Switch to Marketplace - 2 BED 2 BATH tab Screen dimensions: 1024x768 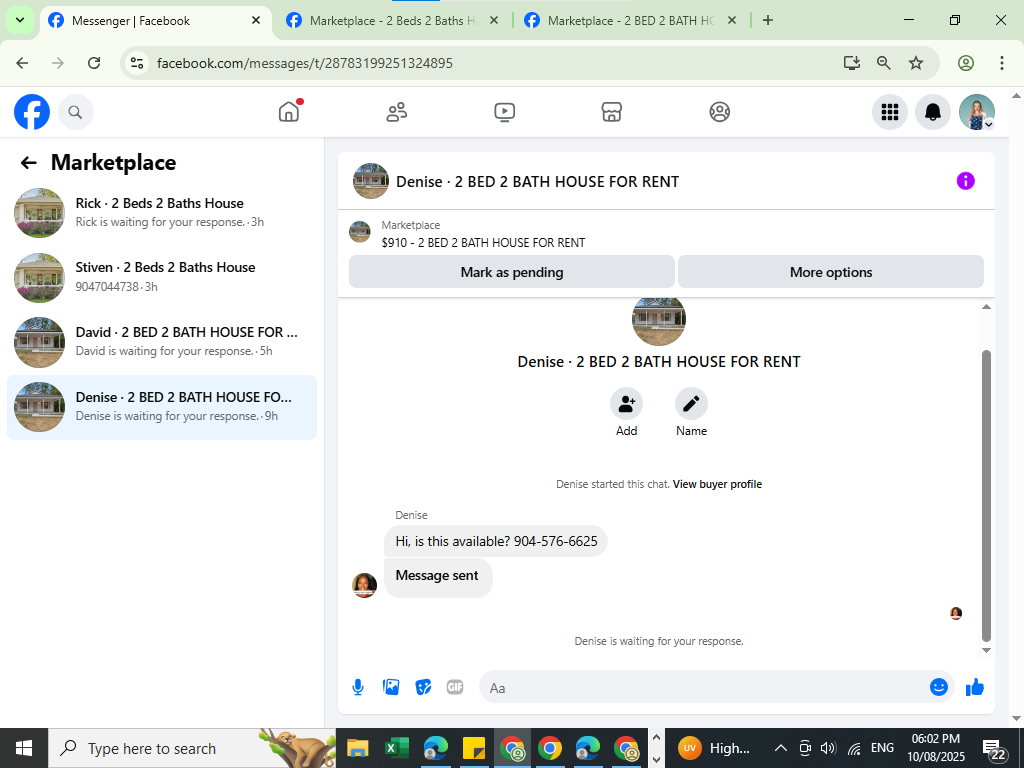(x=631, y=21)
